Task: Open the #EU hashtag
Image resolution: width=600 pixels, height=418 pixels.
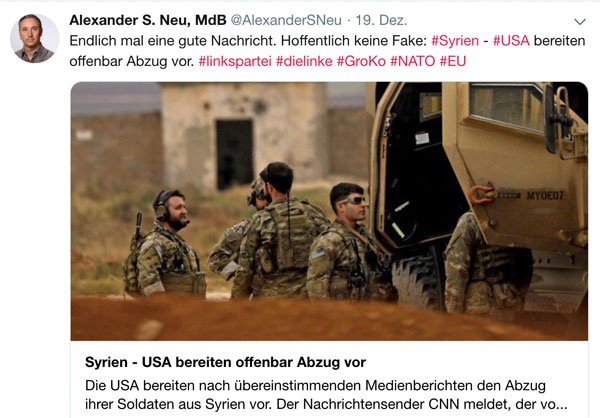Action: 453,61
